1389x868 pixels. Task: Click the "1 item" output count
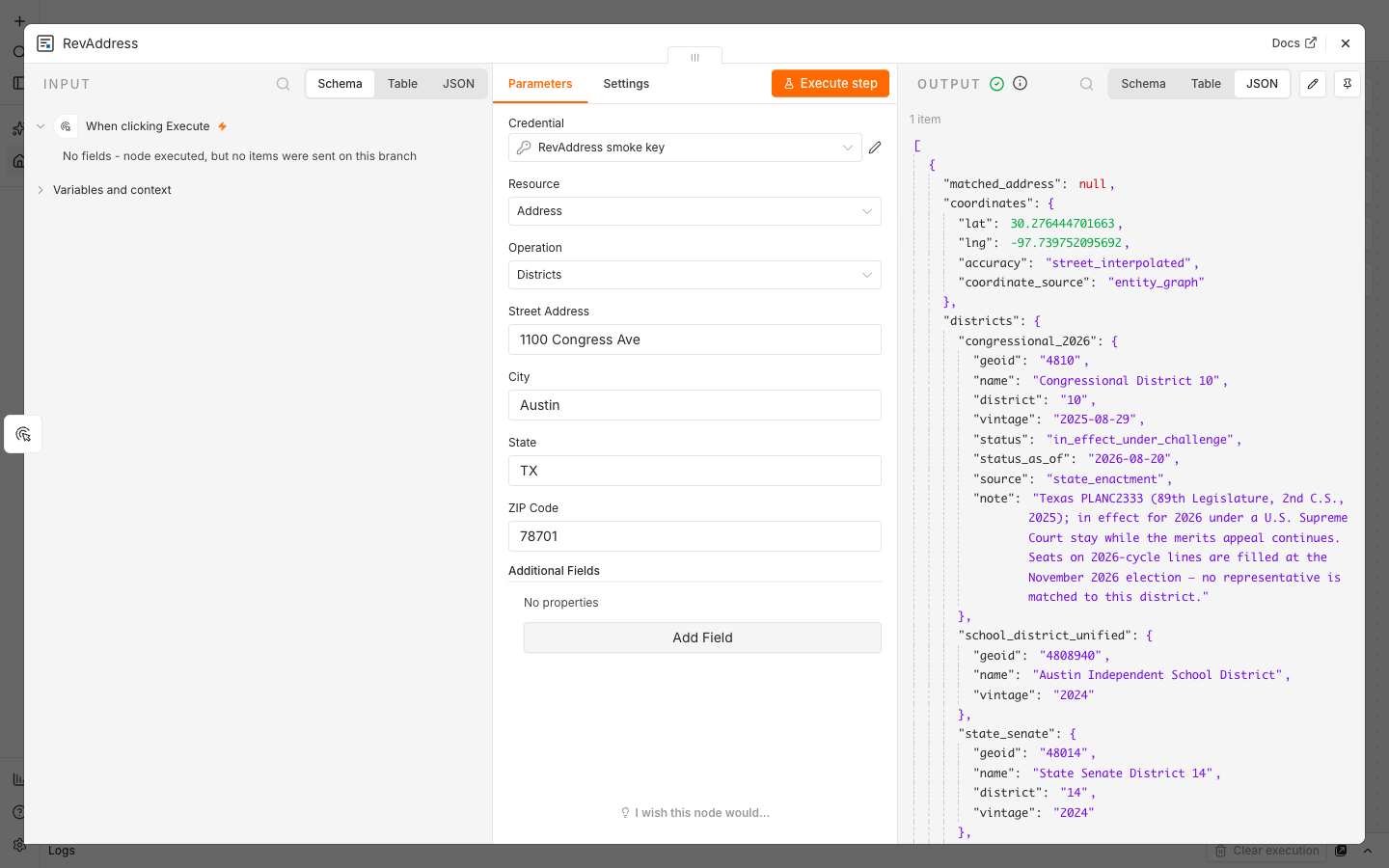point(925,120)
